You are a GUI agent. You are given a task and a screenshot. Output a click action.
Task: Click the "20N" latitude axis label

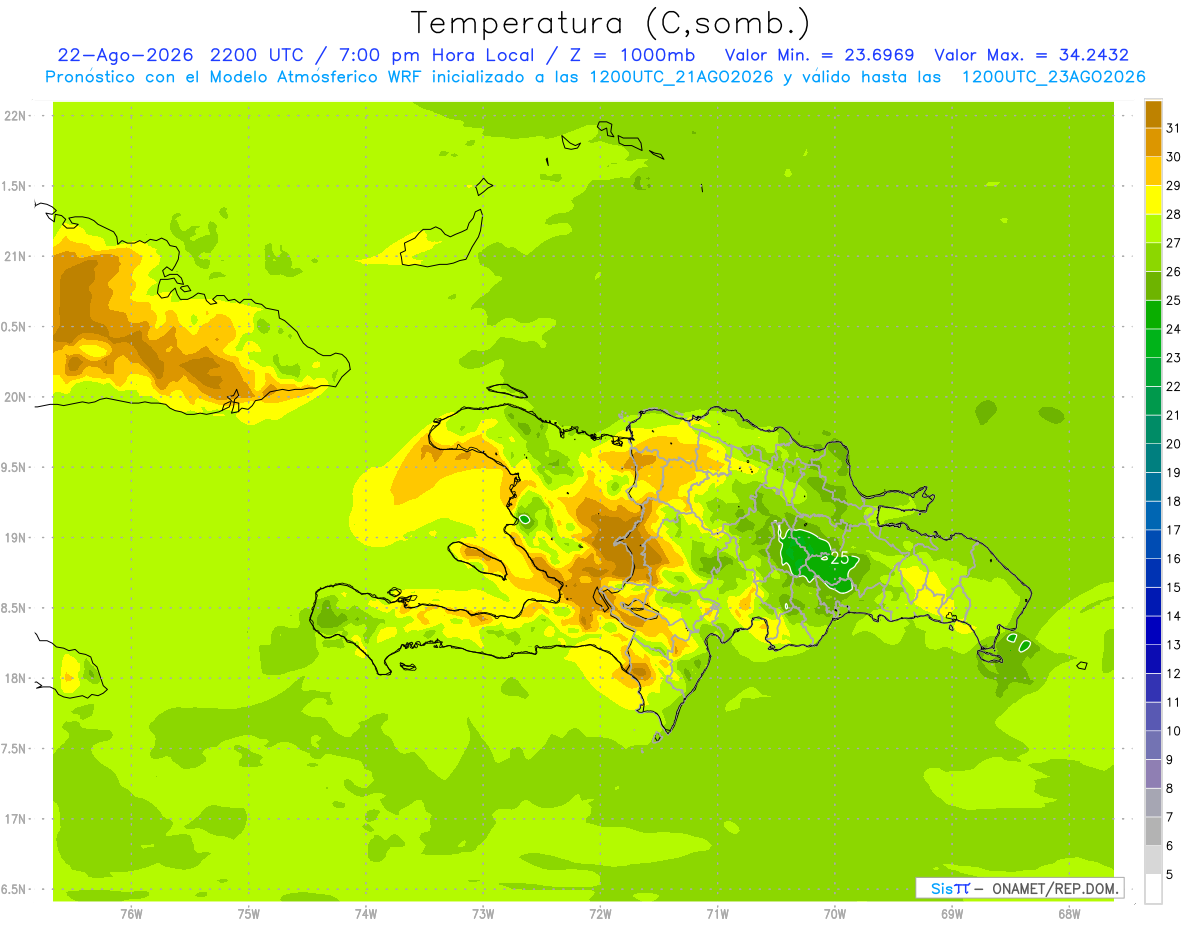tap(15, 397)
